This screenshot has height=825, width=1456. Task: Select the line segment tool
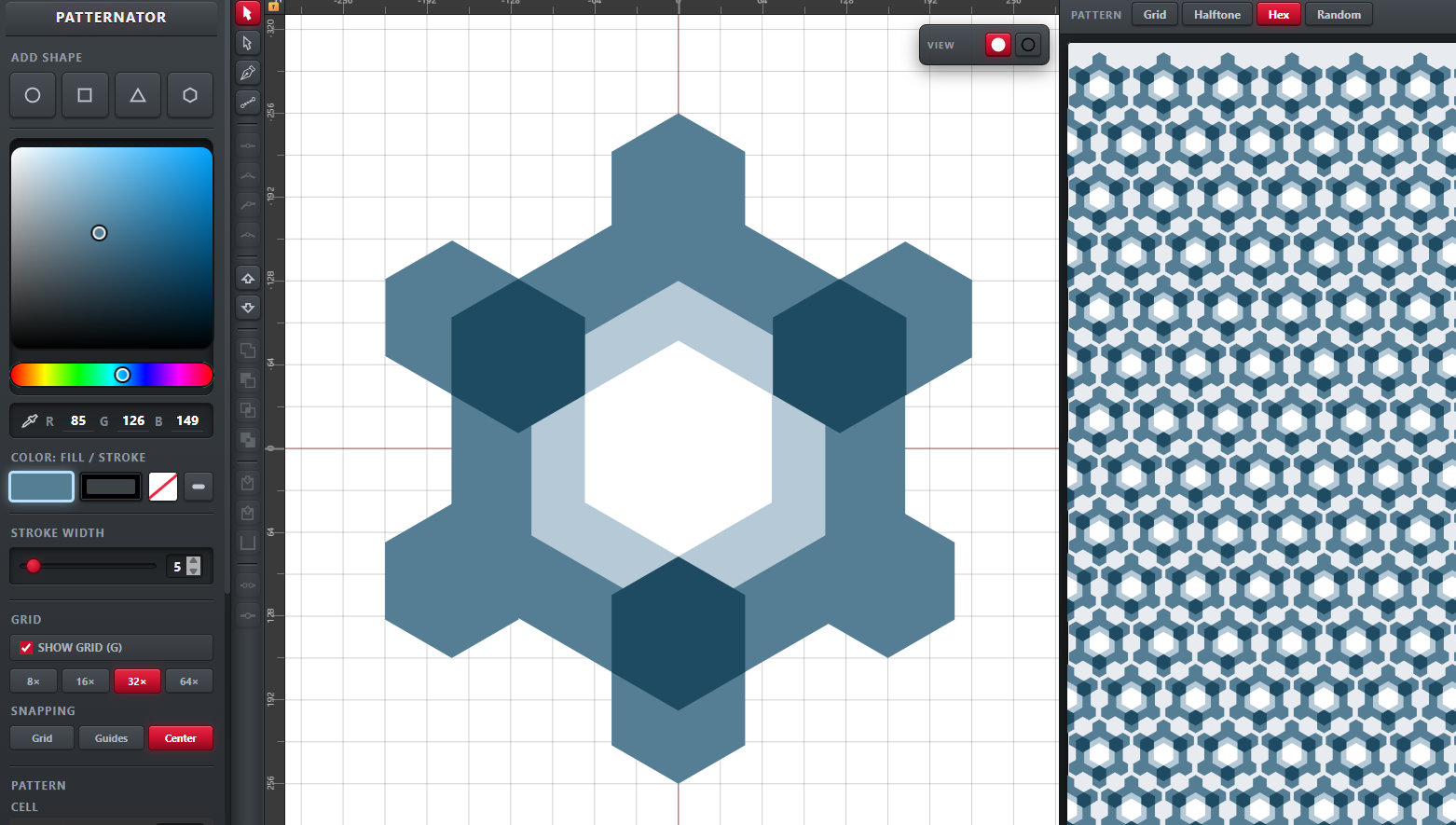(247, 103)
